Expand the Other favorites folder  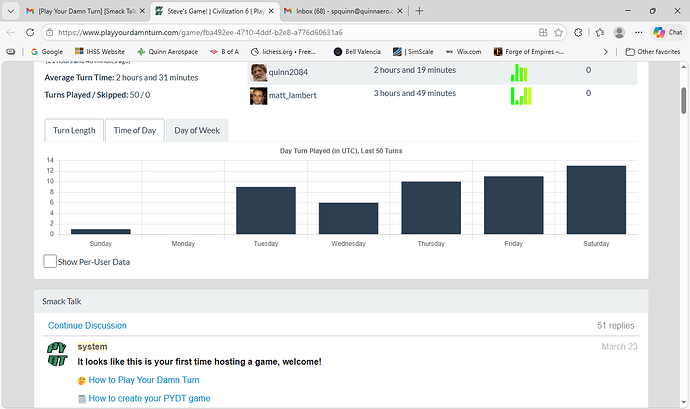(x=650, y=51)
